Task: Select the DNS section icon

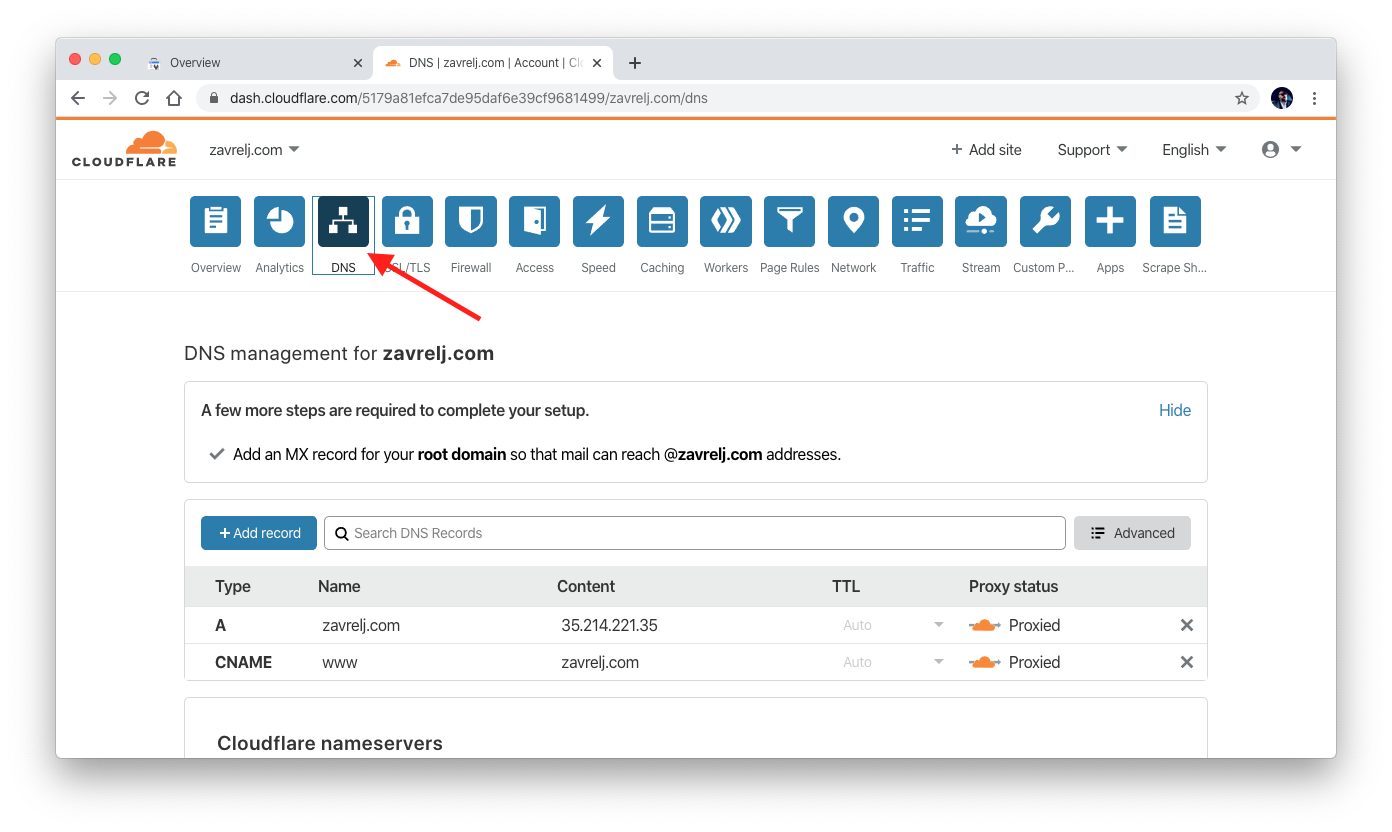Action: click(343, 221)
